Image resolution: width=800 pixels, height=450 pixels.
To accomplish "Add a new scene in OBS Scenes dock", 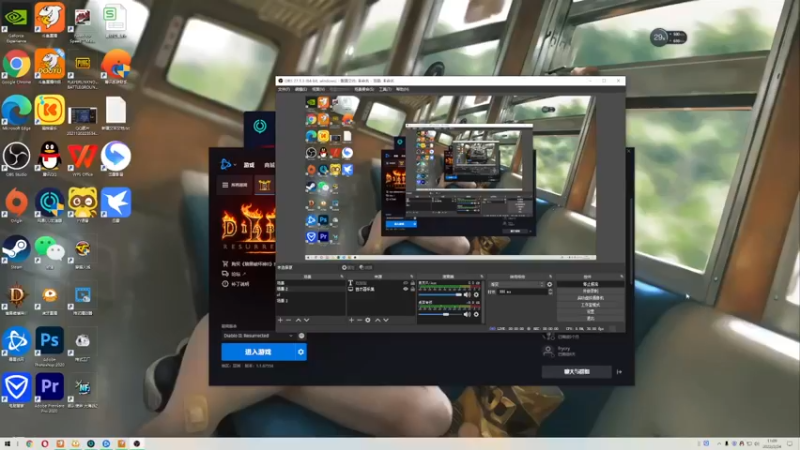I will (x=280, y=320).
